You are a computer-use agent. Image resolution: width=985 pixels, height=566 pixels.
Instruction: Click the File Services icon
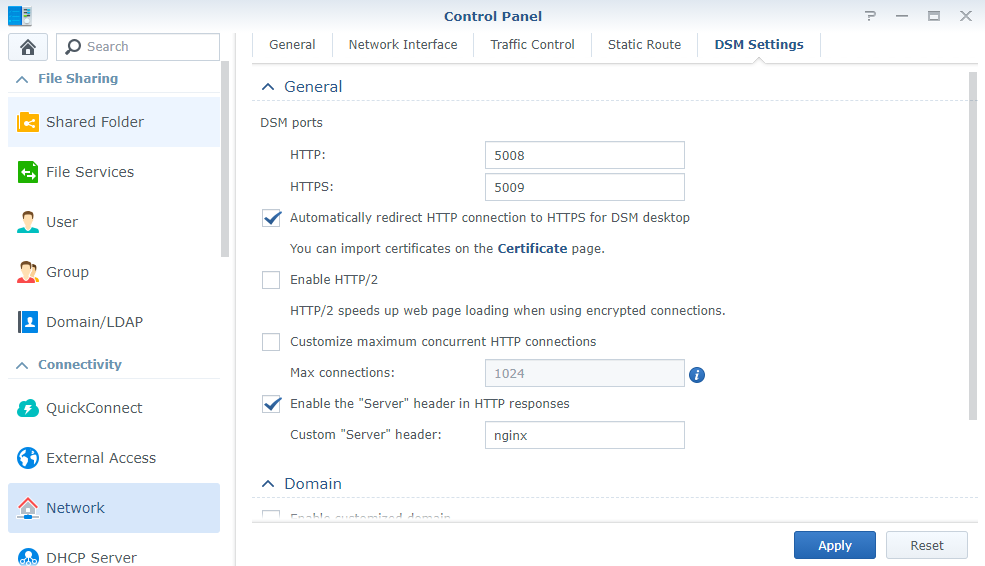click(x=28, y=172)
